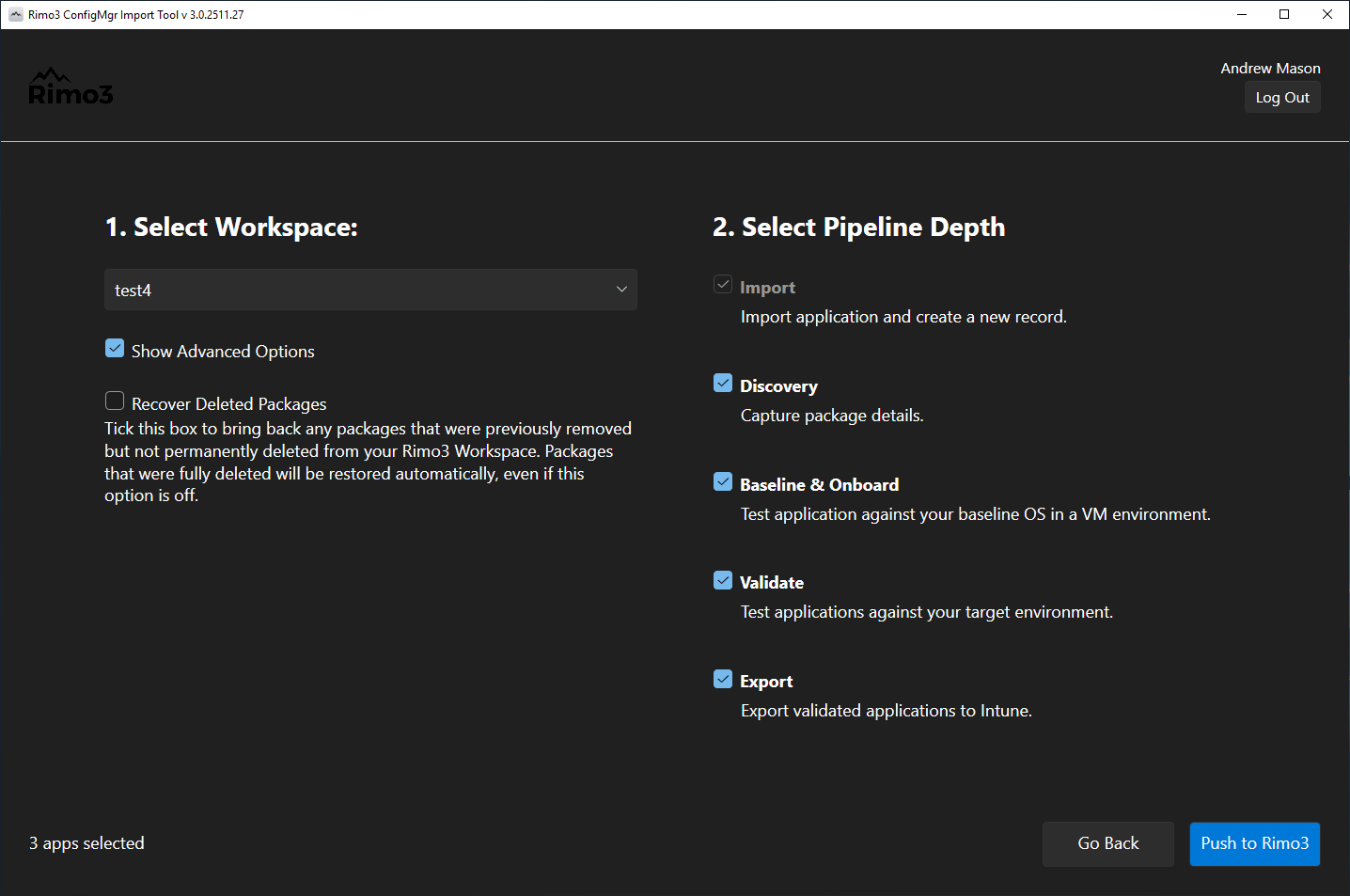Click the disabled Import checkbox

point(723,285)
